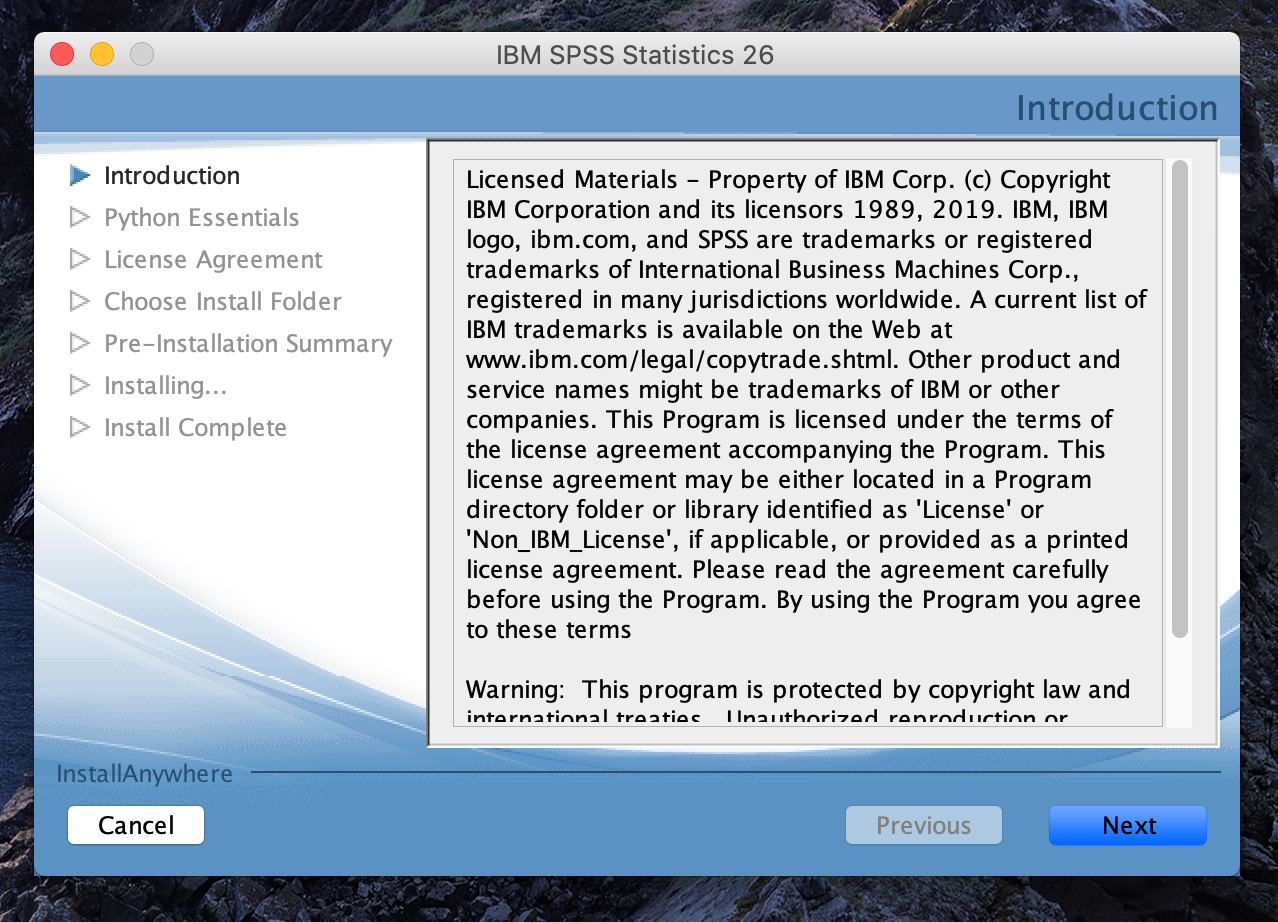Cancel the SPSS installation
Screen dimensions: 1278x922
coord(136,826)
